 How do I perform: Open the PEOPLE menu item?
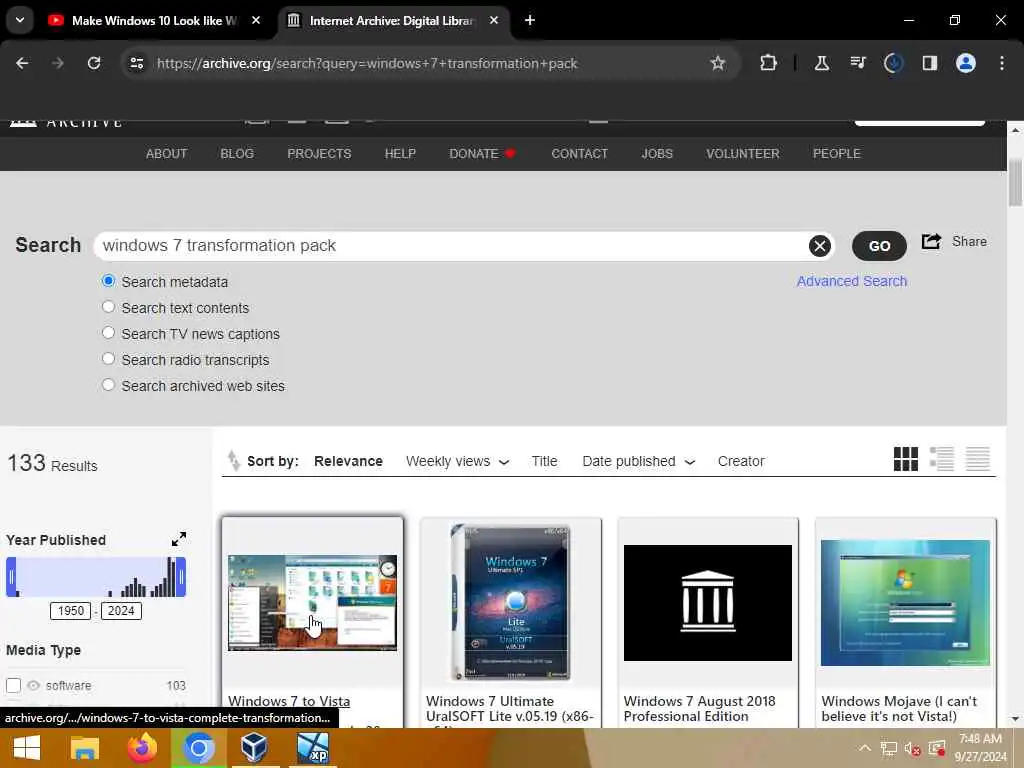click(837, 153)
